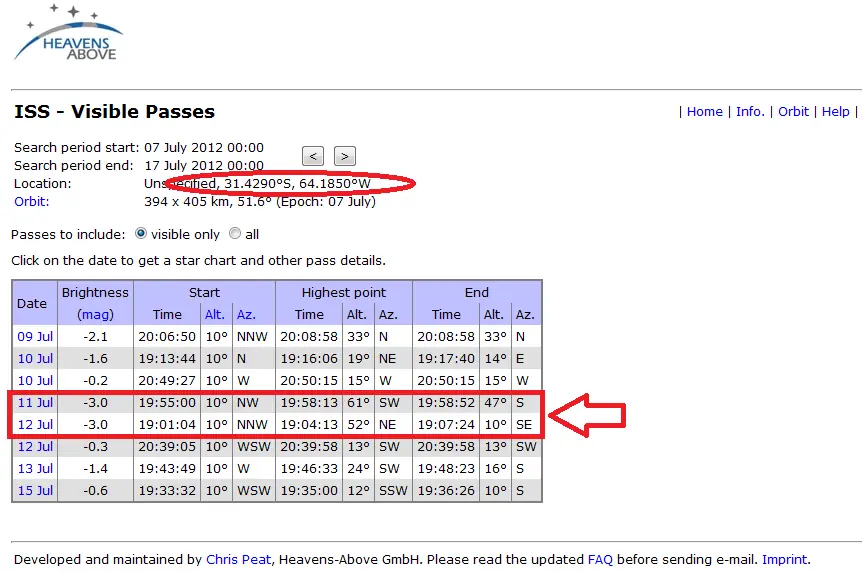
Task: Click search start 07 July 2012 00:00
Action: click(x=204, y=148)
